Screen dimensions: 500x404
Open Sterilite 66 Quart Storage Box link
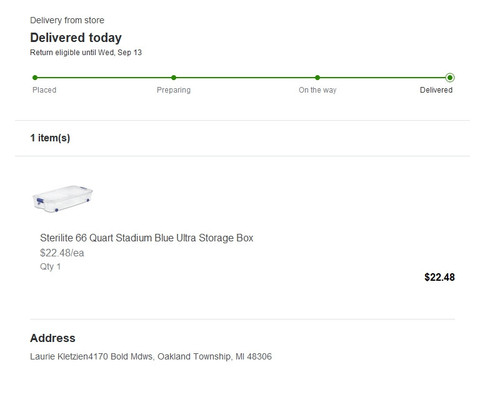coord(147,238)
